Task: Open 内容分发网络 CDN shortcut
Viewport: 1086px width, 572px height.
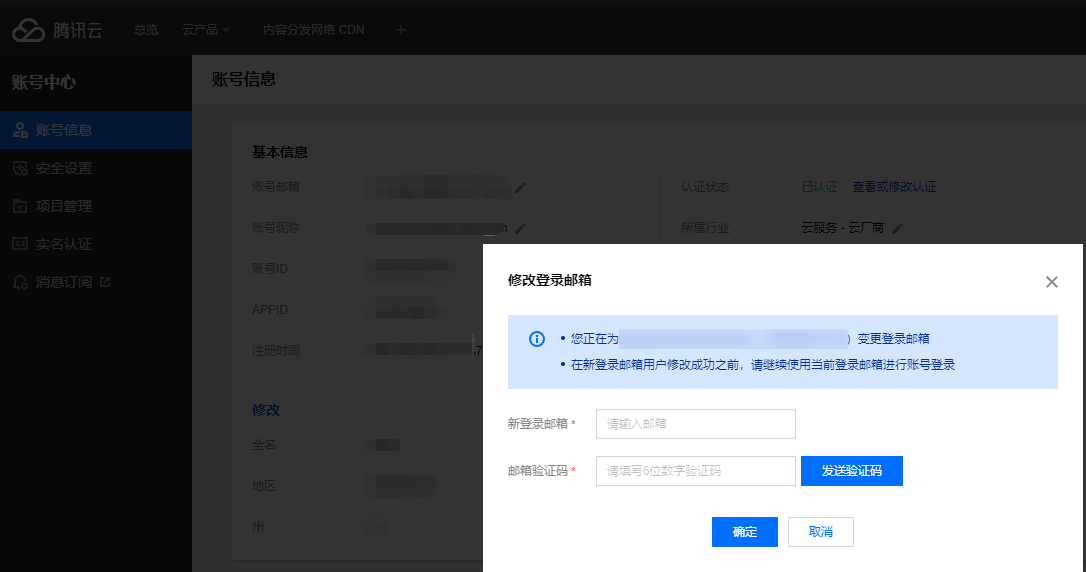Action: [x=314, y=30]
